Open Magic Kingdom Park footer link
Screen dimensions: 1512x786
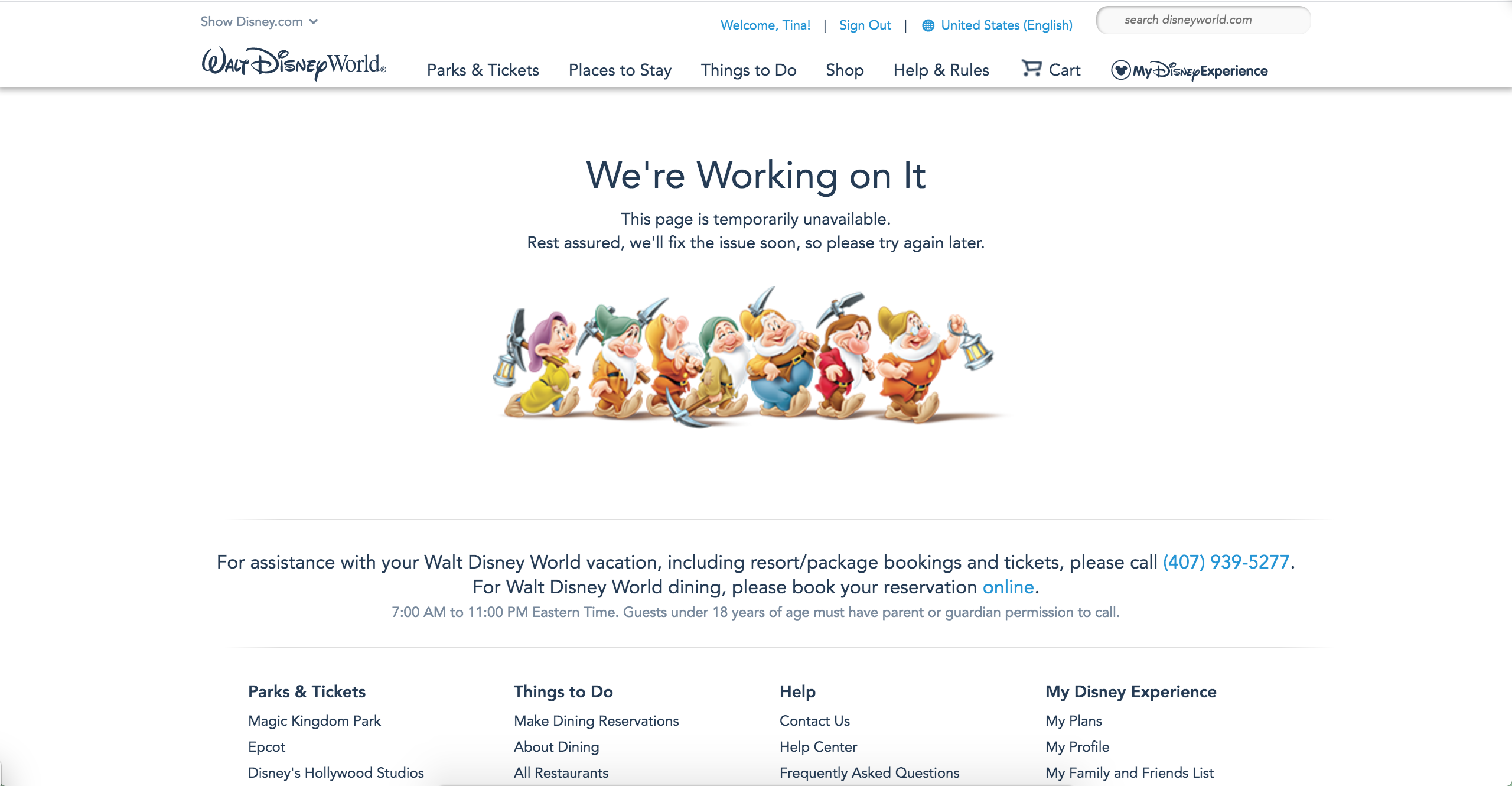click(x=314, y=721)
